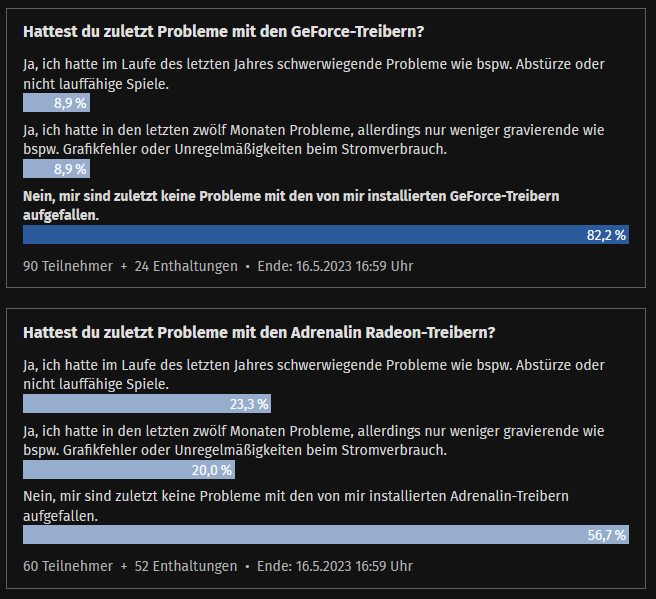The width and height of the screenshot is (656, 599).
Task: Click the '52 Enthaltungen' text
Action: (x=186, y=566)
